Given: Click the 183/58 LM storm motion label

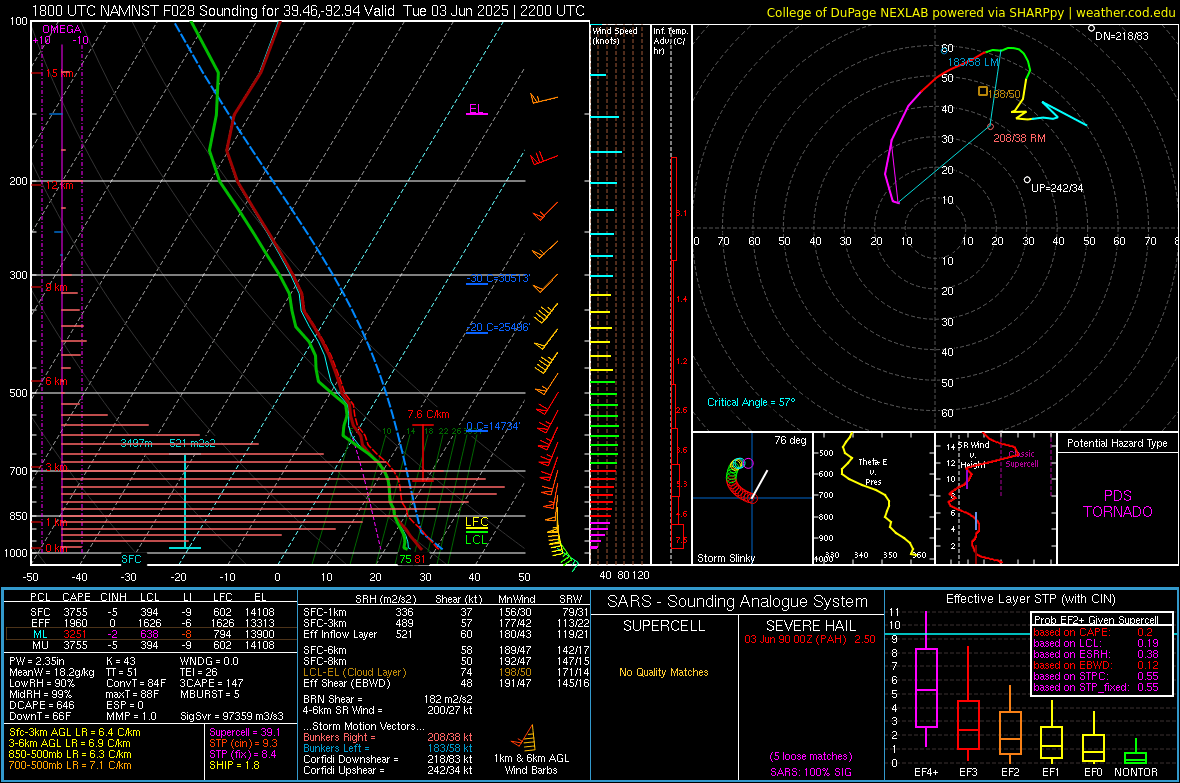Looking at the screenshot, I should click(974, 62).
